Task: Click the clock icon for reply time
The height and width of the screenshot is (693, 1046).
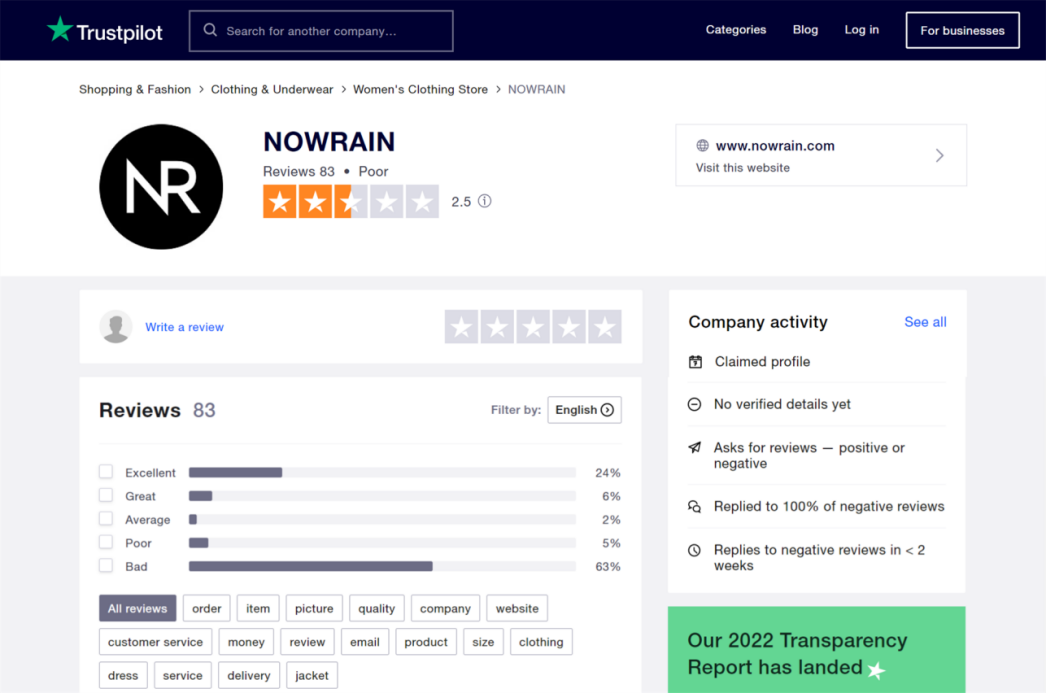Action: pyautogui.click(x=695, y=551)
